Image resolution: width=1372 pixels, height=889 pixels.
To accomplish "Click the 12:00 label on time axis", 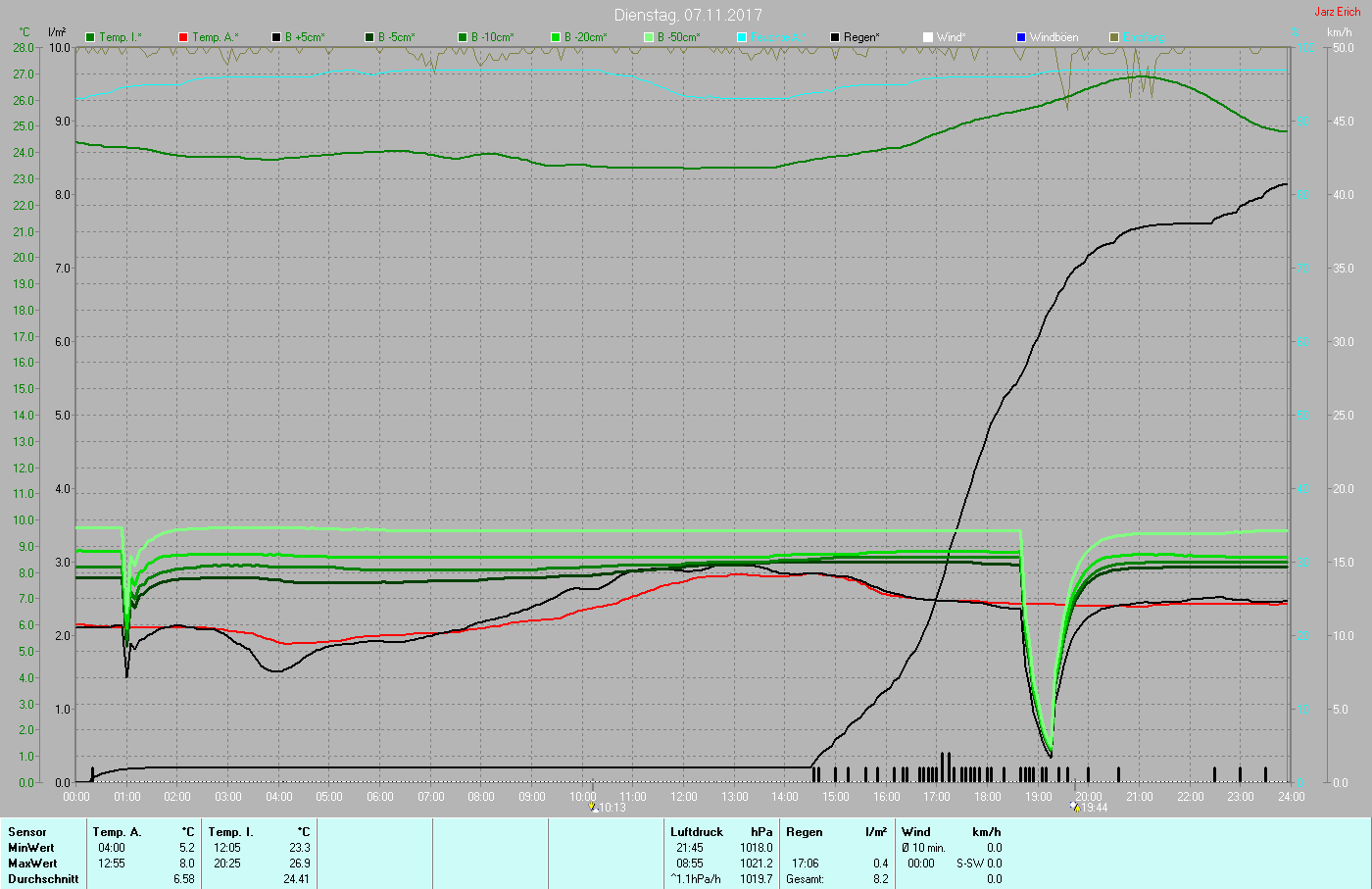I will tap(684, 797).
